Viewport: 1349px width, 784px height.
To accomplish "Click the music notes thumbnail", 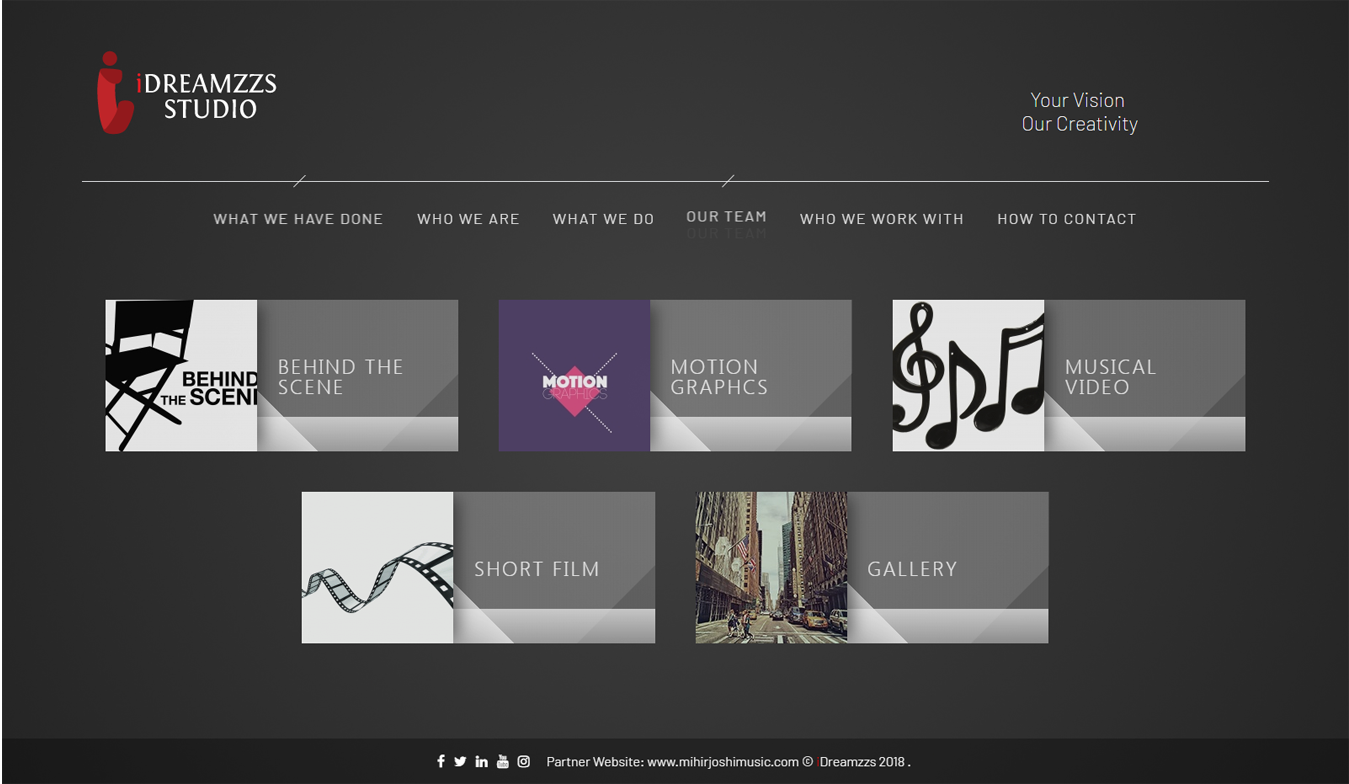I will coord(968,375).
